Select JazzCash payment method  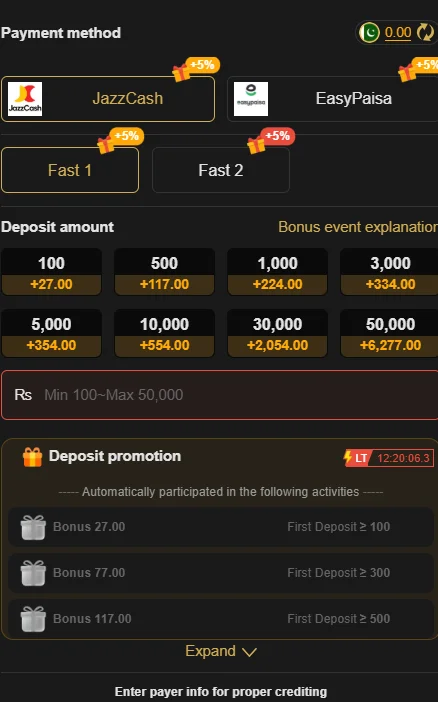click(108, 99)
